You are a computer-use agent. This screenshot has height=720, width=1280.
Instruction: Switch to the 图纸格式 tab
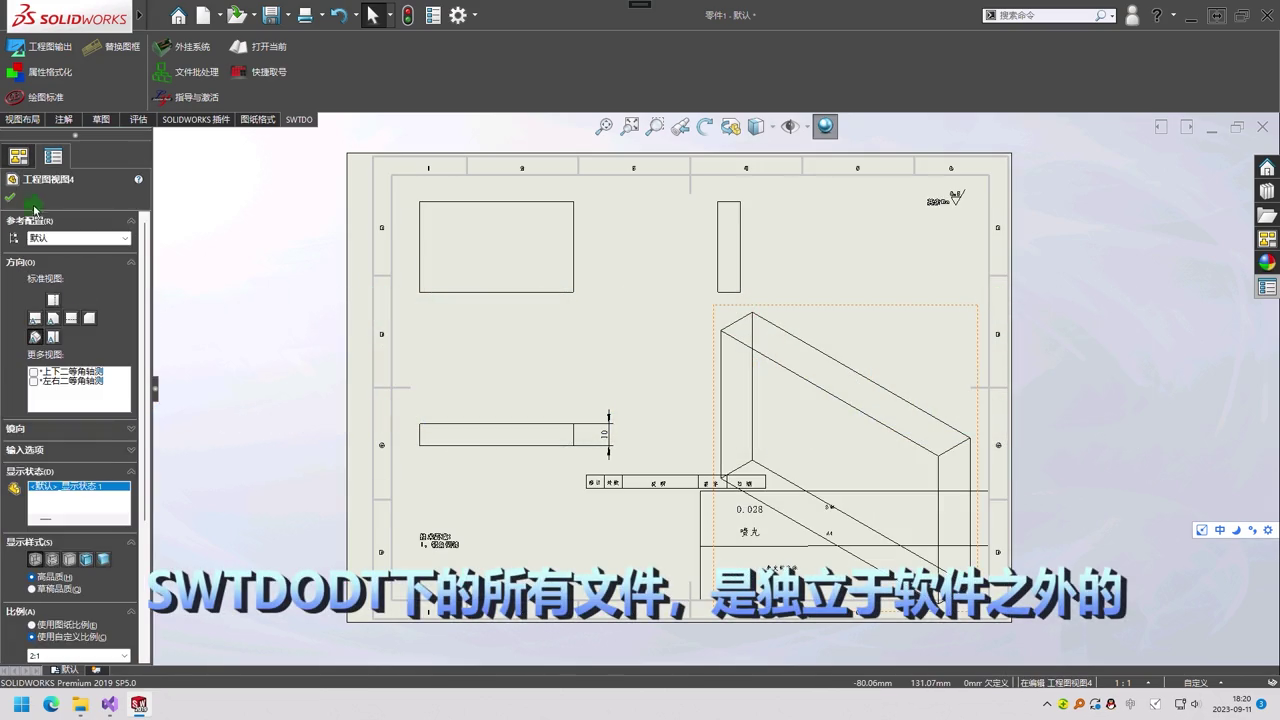[x=257, y=119]
